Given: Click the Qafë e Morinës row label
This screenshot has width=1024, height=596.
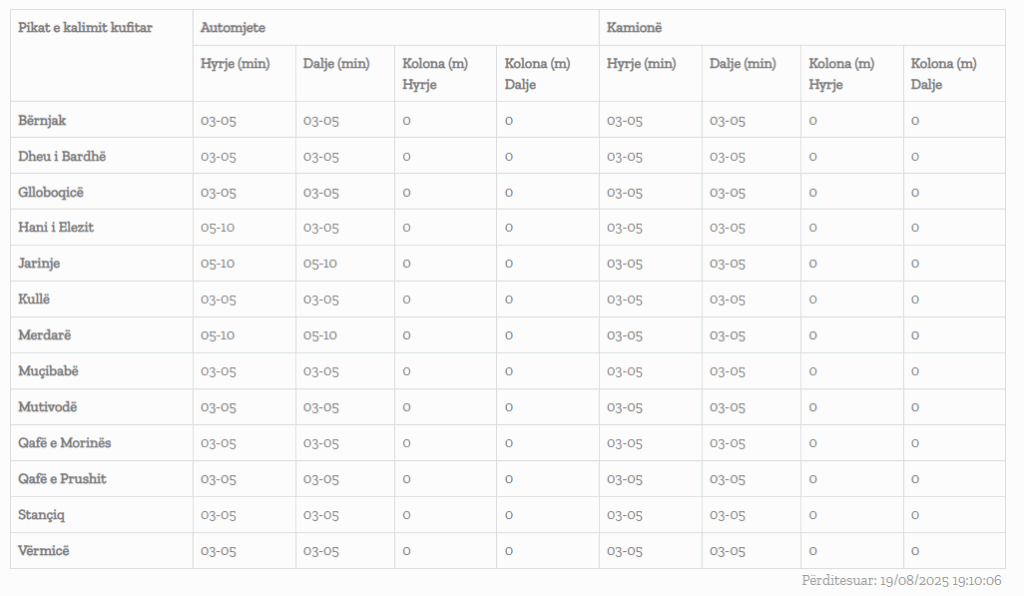Looking at the screenshot, I should click(65, 443).
